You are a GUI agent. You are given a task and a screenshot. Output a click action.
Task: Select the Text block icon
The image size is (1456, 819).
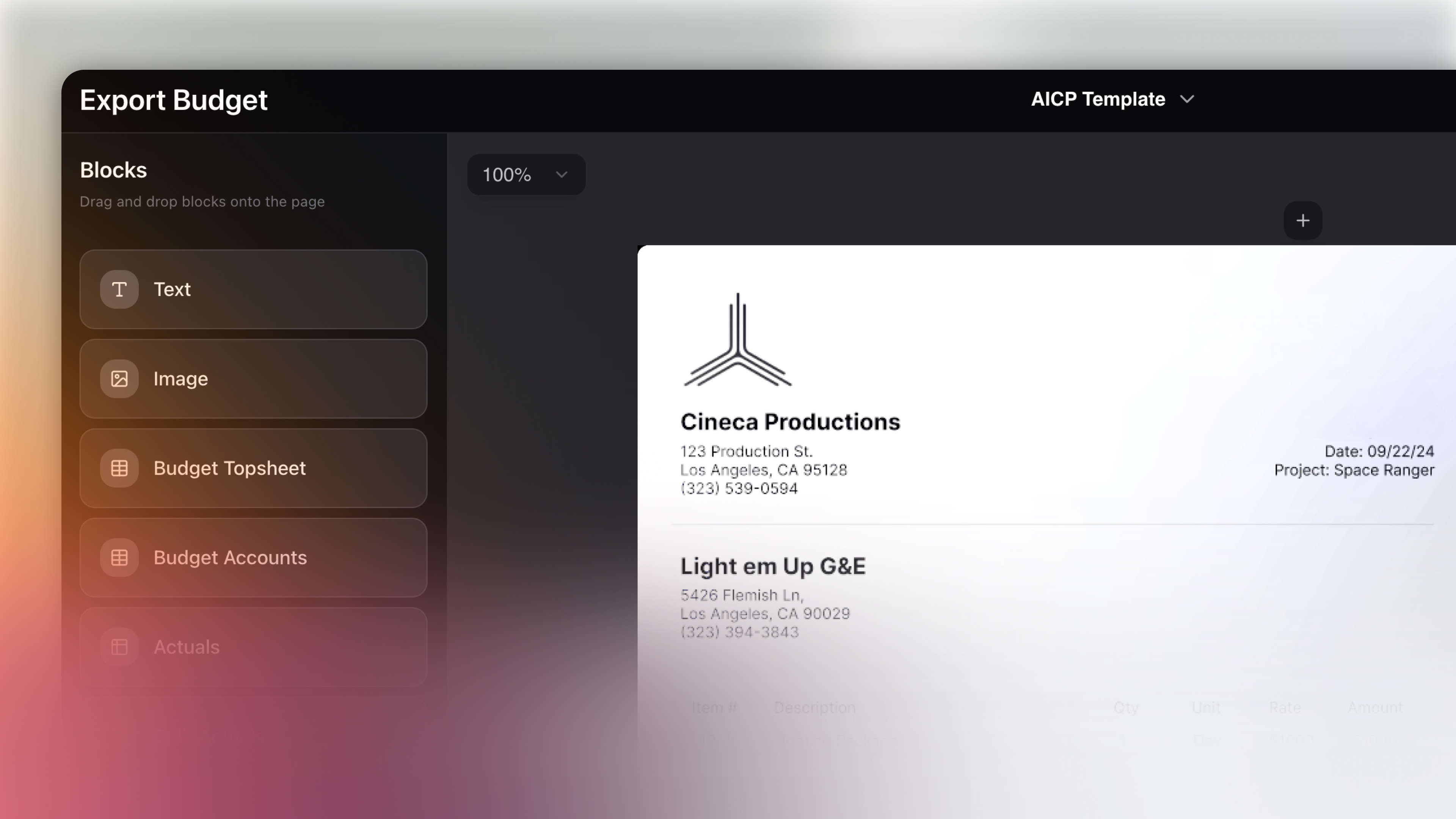tap(119, 289)
